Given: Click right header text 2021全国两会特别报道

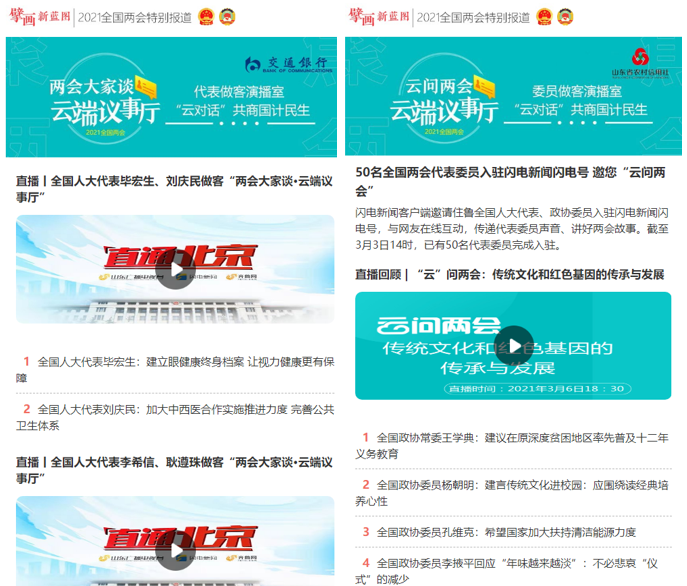Looking at the screenshot, I should 473,18.
